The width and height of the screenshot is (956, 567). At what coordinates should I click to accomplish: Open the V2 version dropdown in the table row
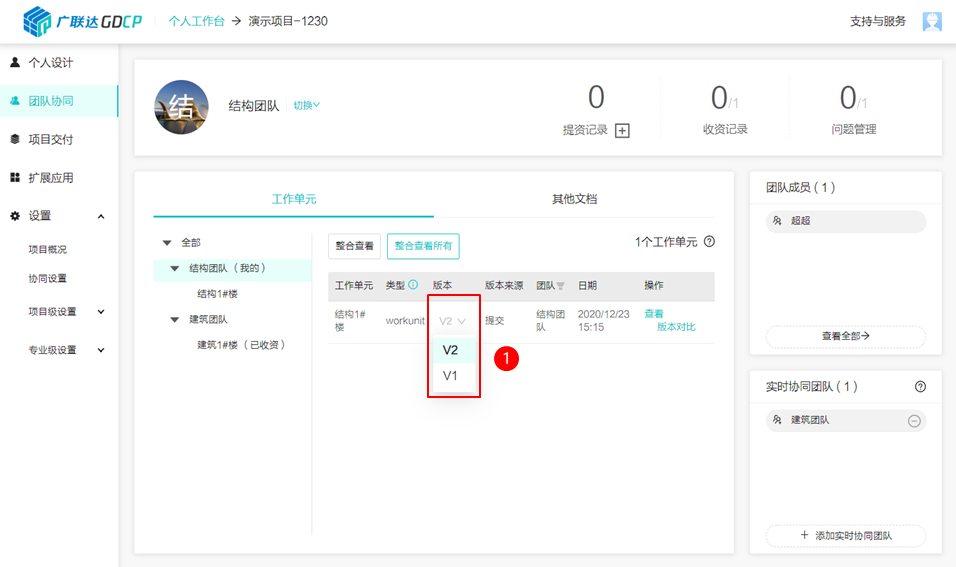pos(452,321)
